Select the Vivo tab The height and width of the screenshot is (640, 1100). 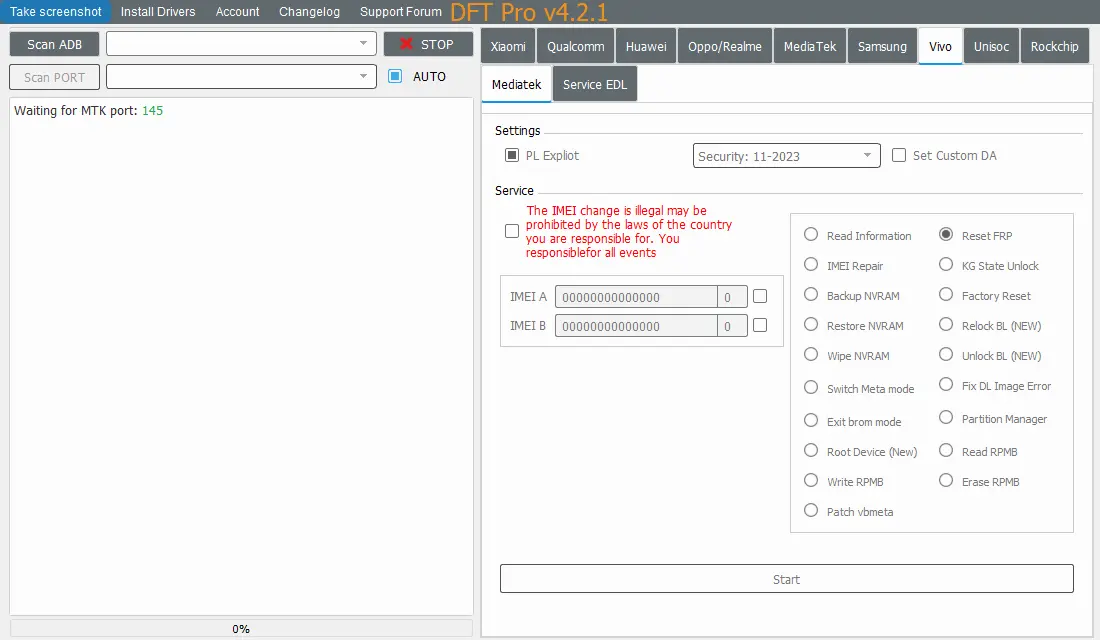click(940, 46)
